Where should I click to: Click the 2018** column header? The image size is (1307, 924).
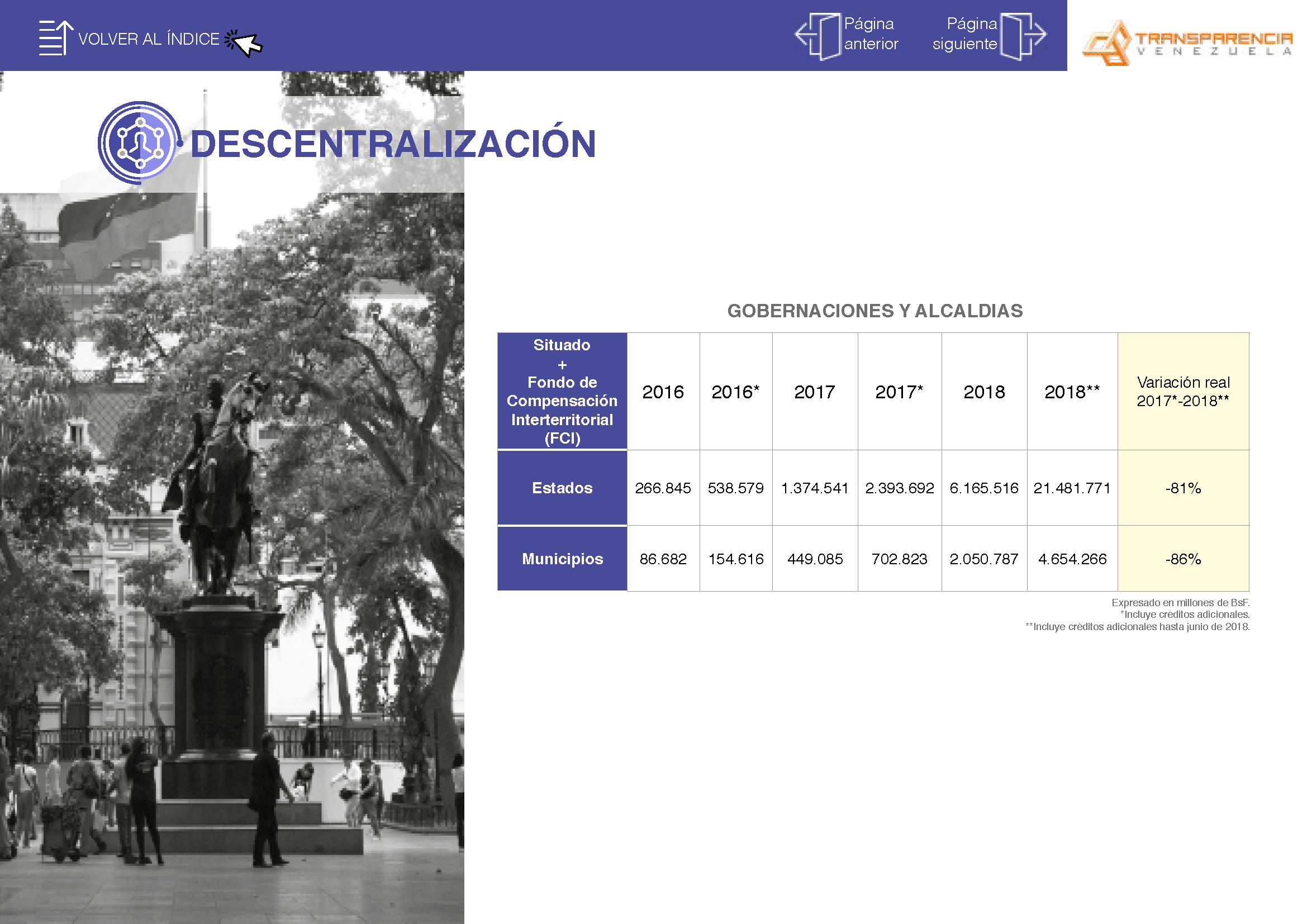click(1072, 392)
